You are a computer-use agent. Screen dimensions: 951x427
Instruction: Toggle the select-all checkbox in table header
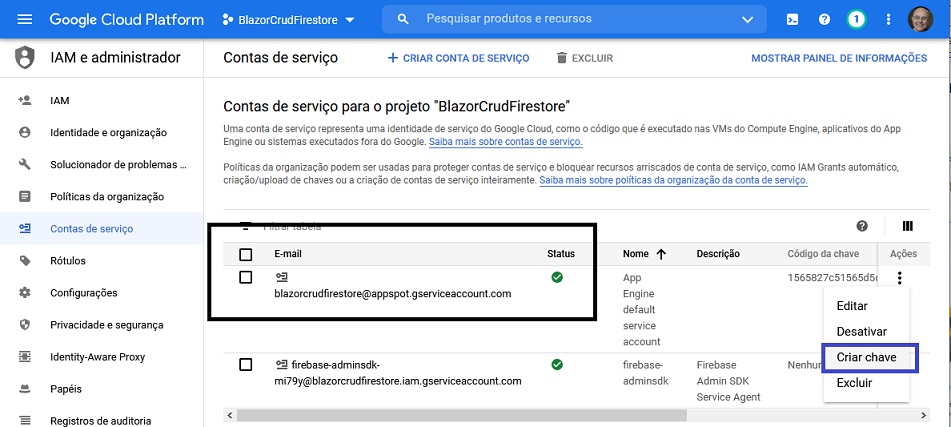[x=246, y=254]
